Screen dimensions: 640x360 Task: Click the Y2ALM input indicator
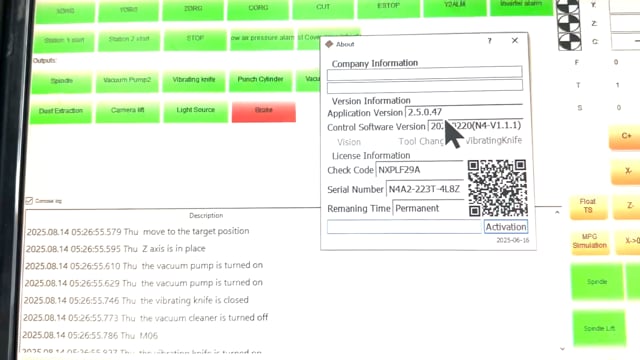pos(455,7)
